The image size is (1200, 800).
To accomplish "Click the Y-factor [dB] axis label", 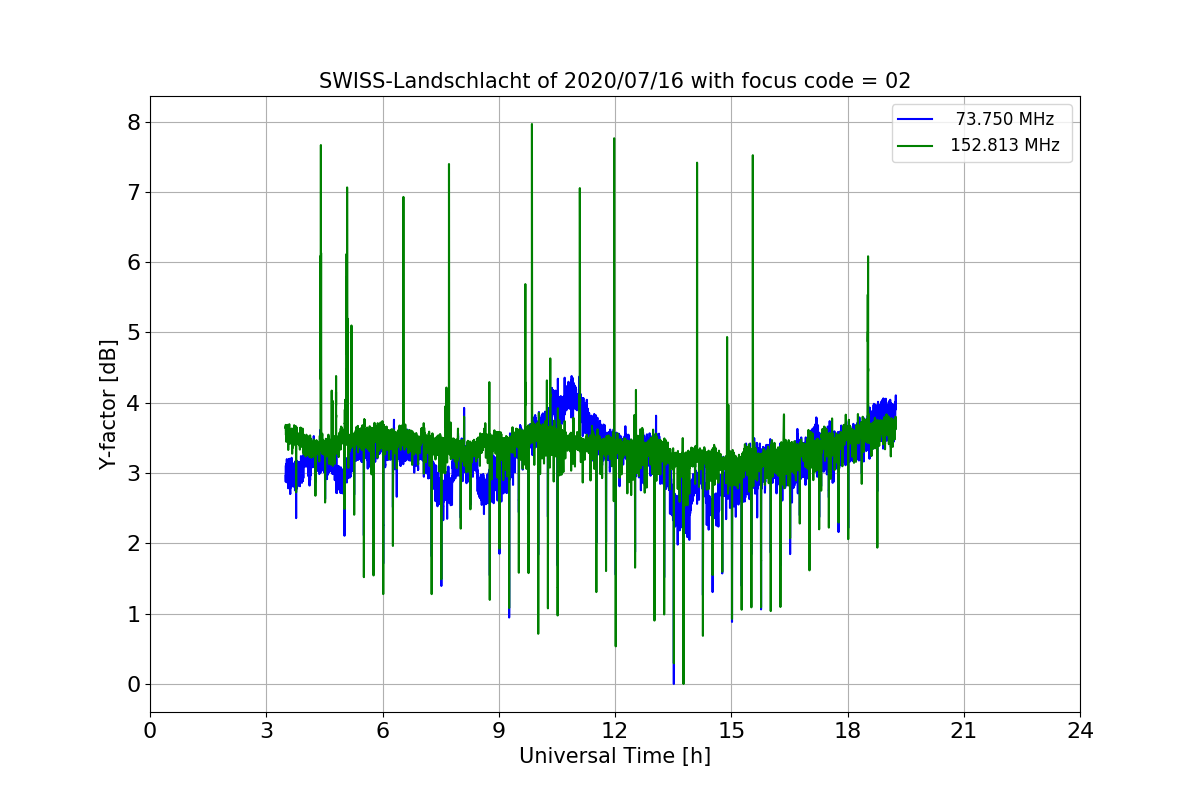I will (108, 405).
